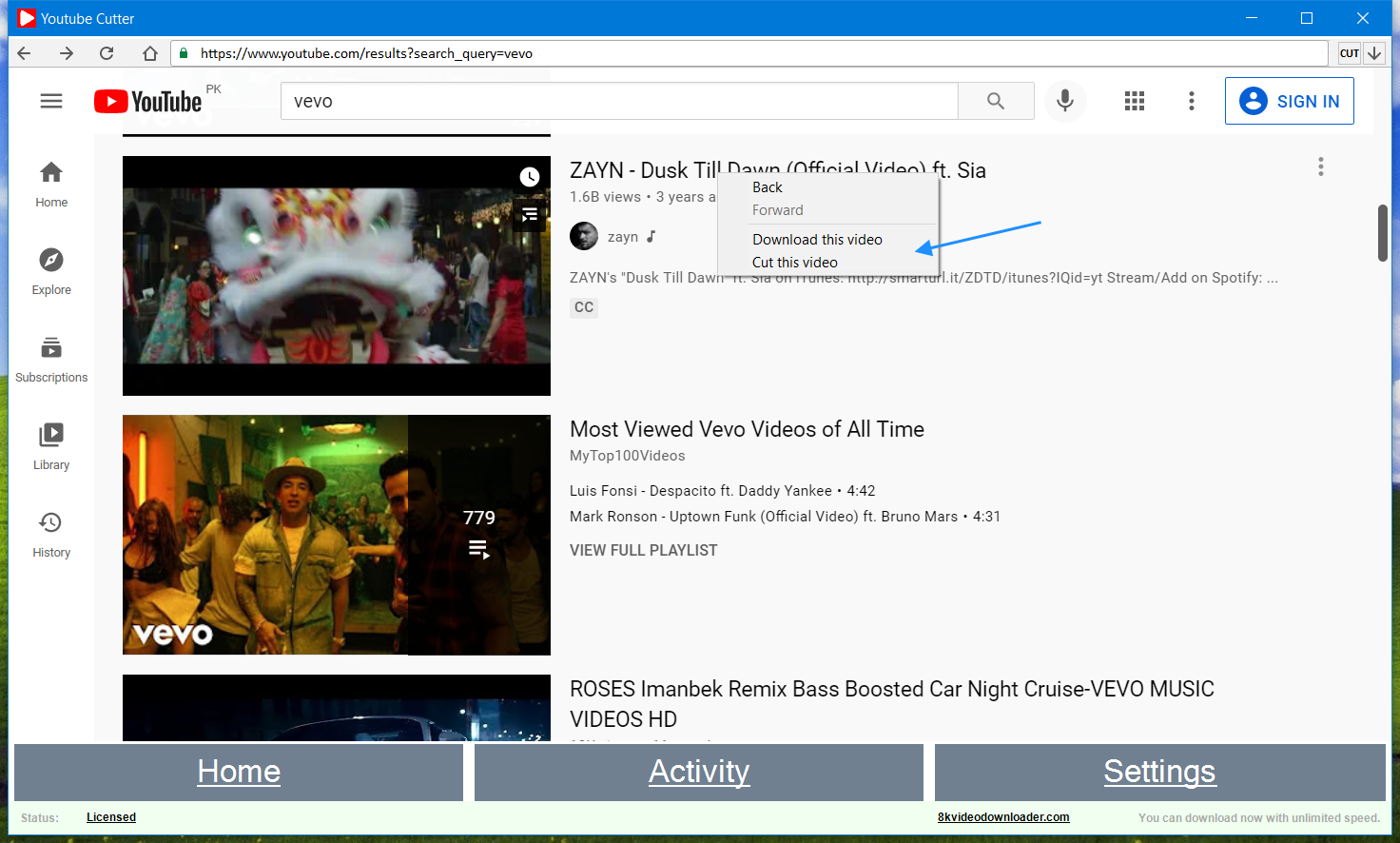Reload the page with refresh icon
Viewport: 1400px width, 843px height.
pyautogui.click(x=107, y=53)
